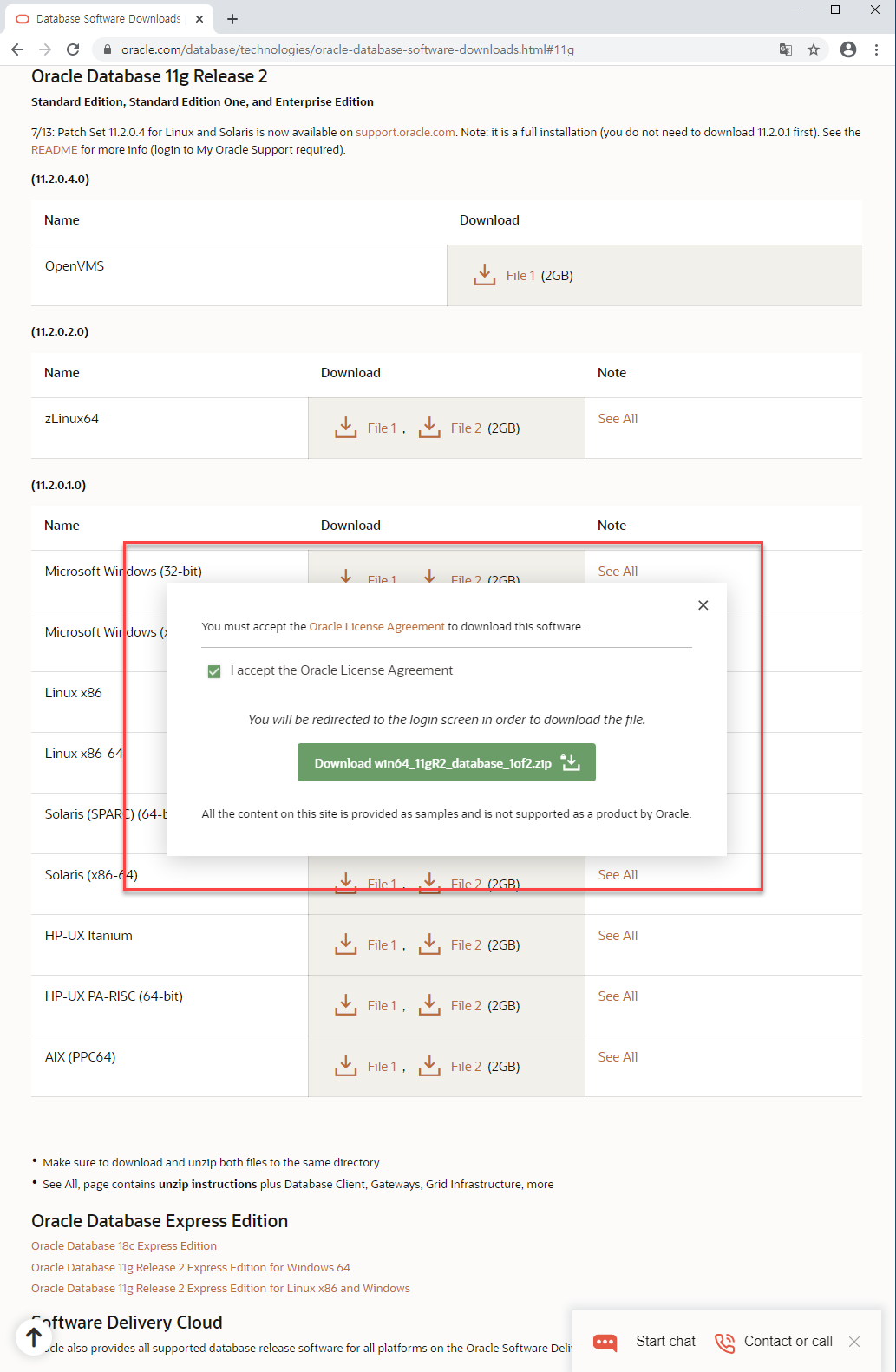The image size is (896, 1372).
Task: Close the license agreement dialog
Action: tap(703, 605)
